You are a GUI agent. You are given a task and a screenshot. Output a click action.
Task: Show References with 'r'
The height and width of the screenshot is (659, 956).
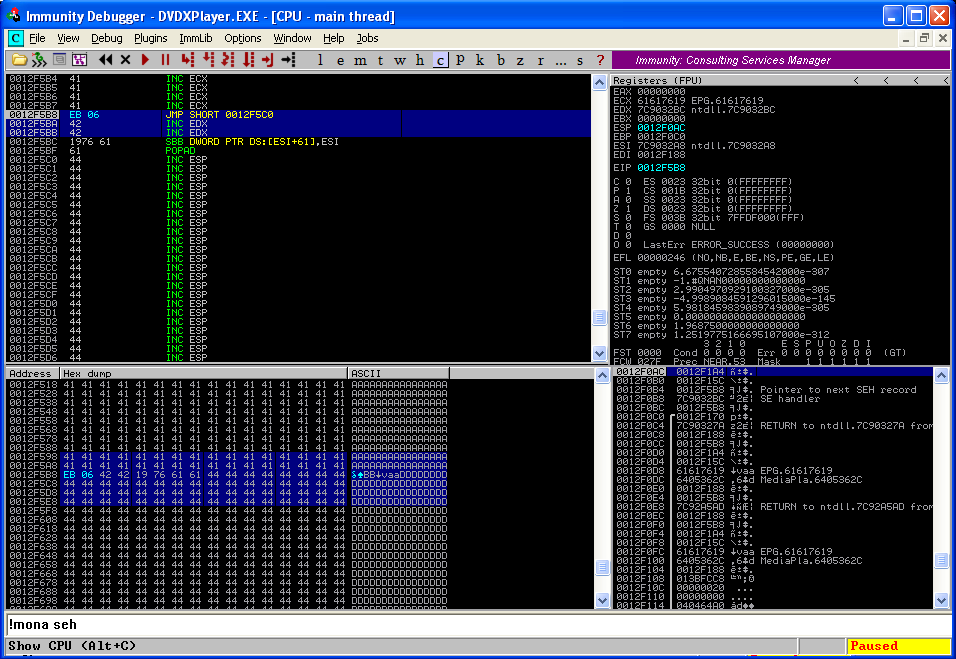click(x=541, y=60)
